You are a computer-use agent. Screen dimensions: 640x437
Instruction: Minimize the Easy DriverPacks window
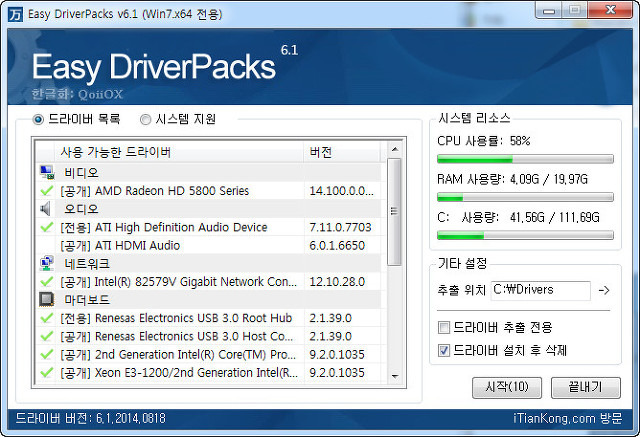tap(549, 10)
